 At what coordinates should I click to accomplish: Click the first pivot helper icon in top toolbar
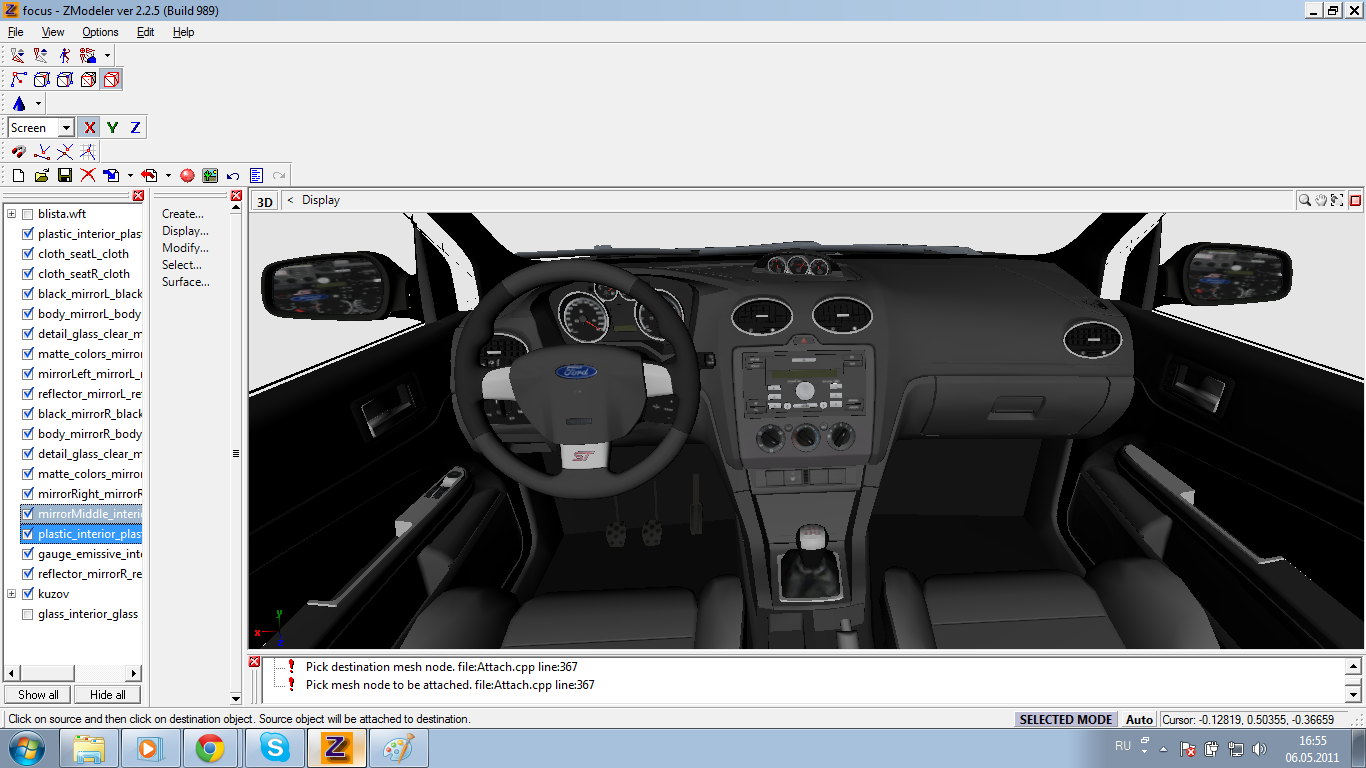pyautogui.click(x=19, y=55)
